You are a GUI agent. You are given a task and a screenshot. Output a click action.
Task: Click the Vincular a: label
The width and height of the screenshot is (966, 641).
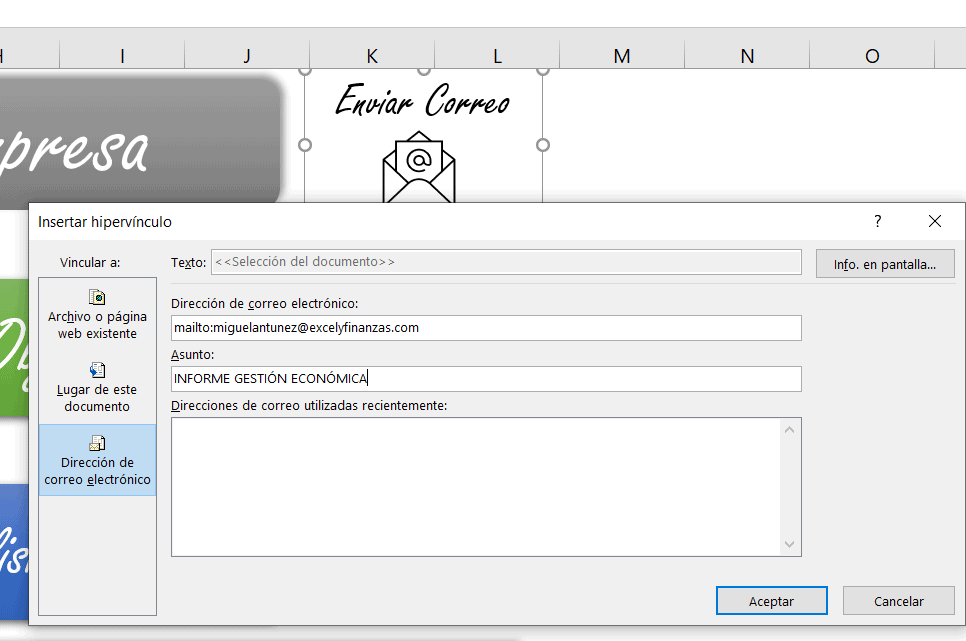pyautogui.click(x=90, y=263)
